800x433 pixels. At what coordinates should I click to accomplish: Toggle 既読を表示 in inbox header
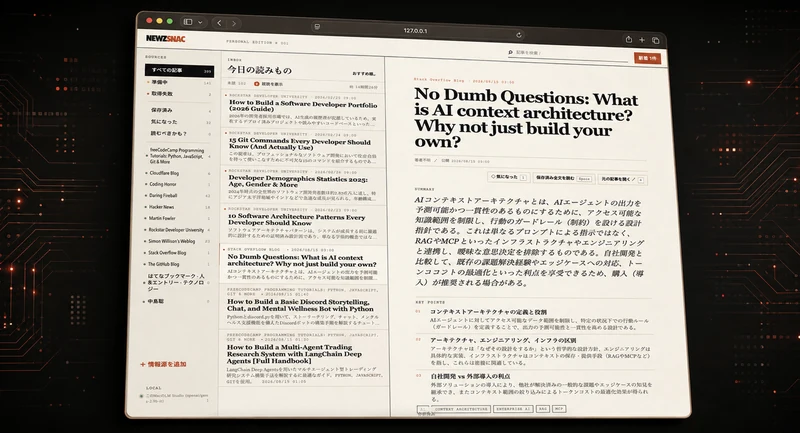pos(268,84)
